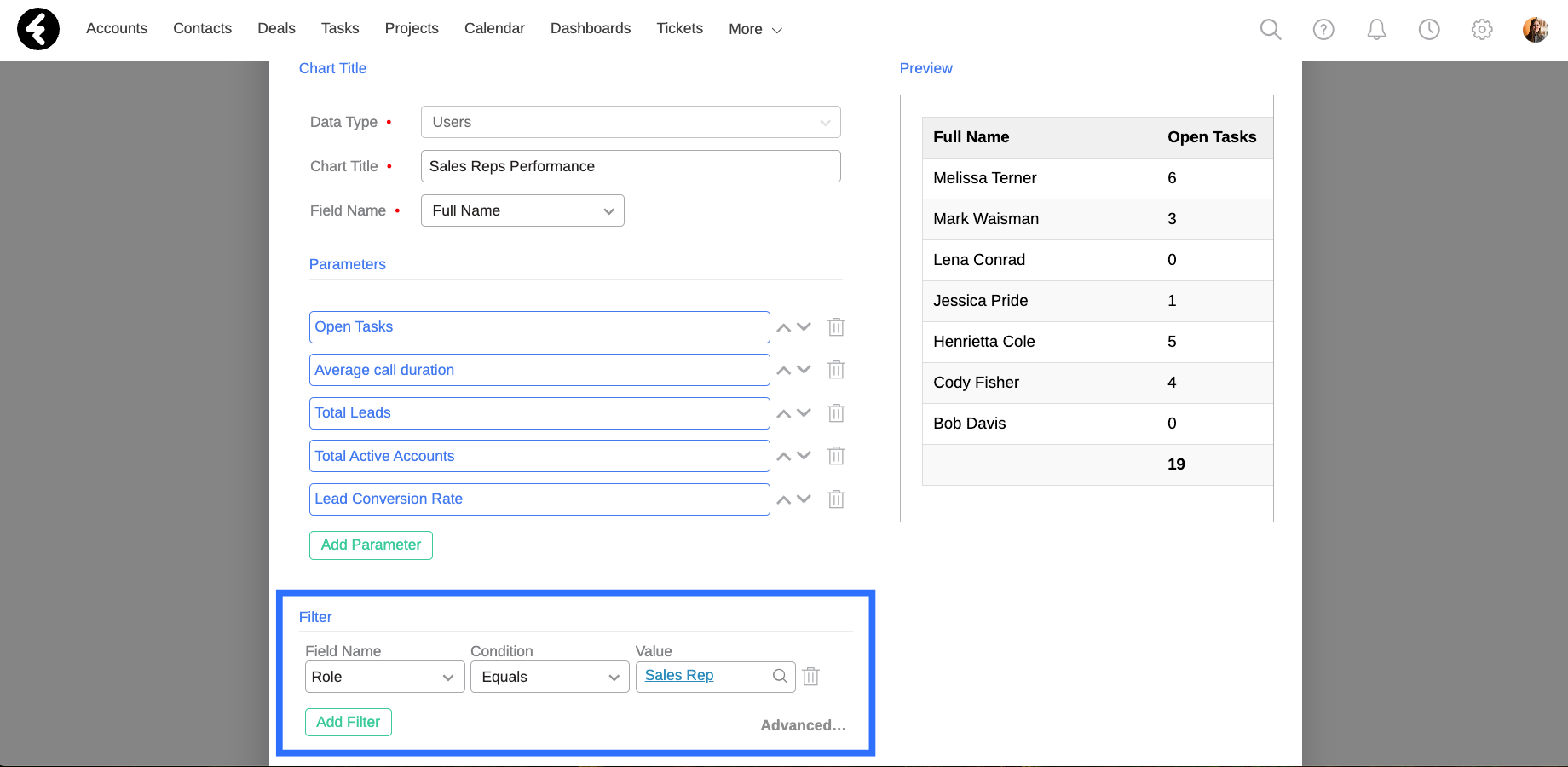The image size is (1568, 767).
Task: Open the filter Role field dropdown
Action: click(x=384, y=677)
